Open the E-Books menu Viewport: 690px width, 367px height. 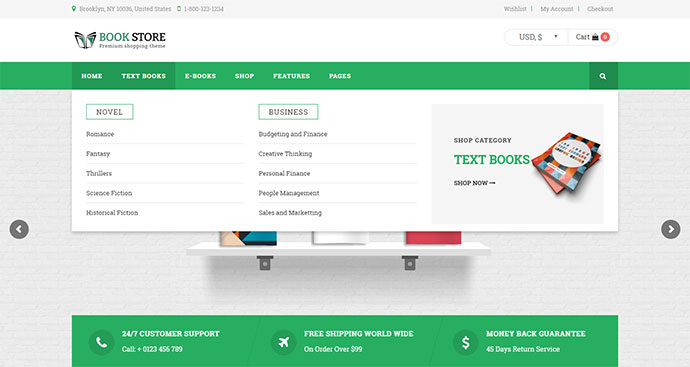(200, 76)
